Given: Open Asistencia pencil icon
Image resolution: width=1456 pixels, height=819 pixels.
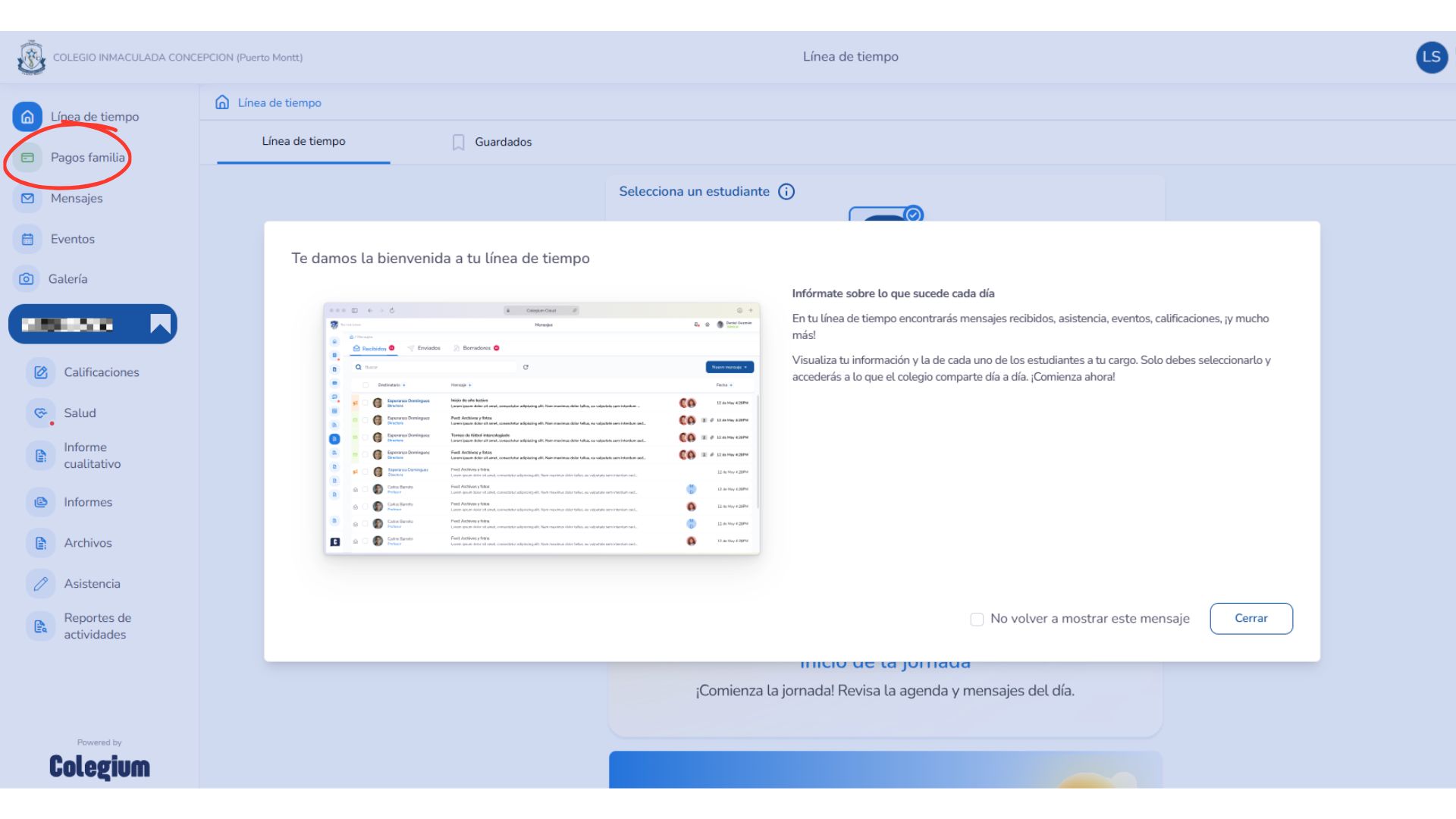Looking at the screenshot, I should click(41, 584).
